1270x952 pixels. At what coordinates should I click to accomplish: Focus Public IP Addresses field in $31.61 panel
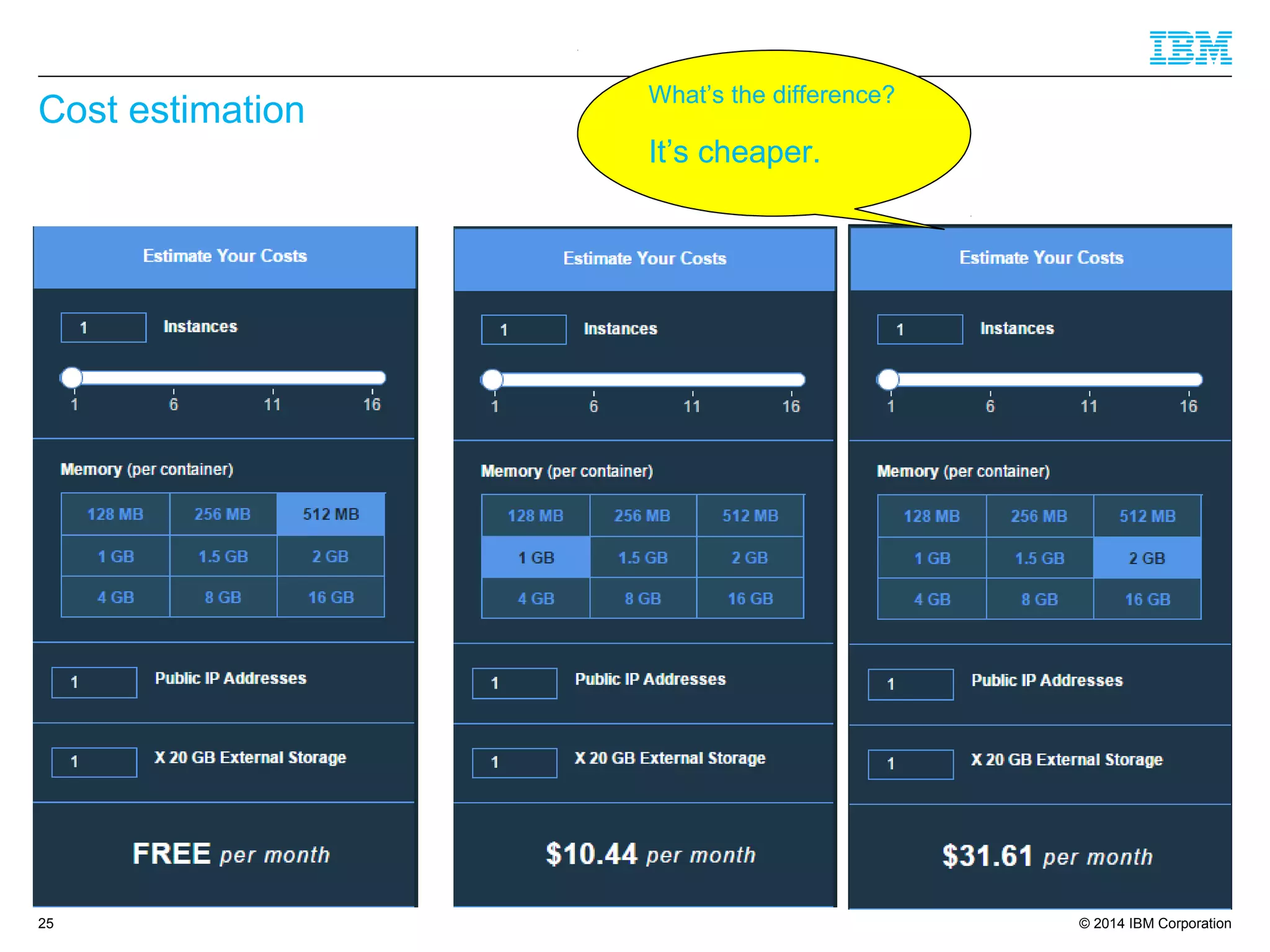tap(911, 684)
